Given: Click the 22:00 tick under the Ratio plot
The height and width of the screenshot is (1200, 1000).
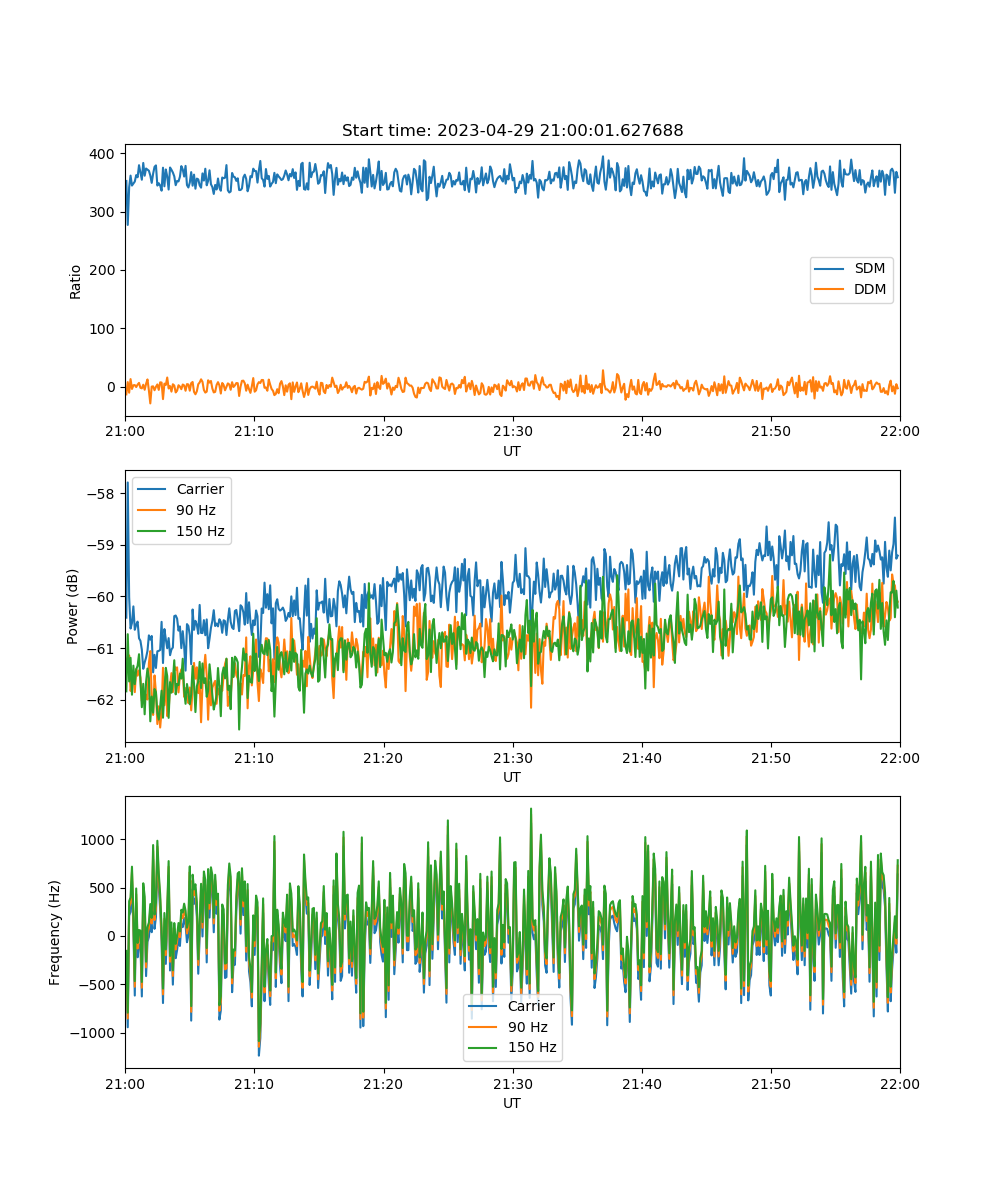Looking at the screenshot, I should [900, 431].
